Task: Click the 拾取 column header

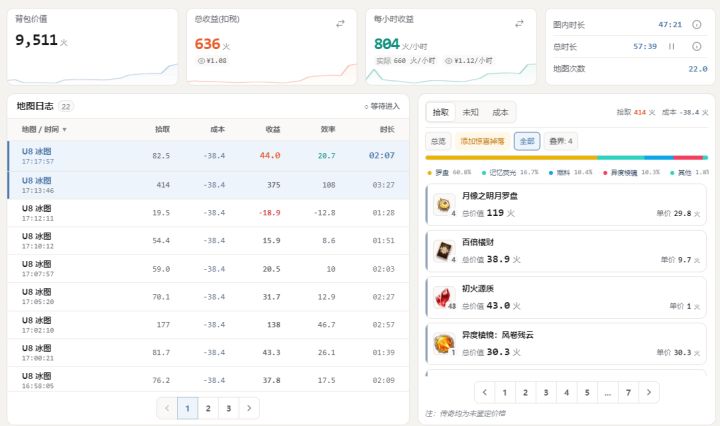Action: point(163,129)
